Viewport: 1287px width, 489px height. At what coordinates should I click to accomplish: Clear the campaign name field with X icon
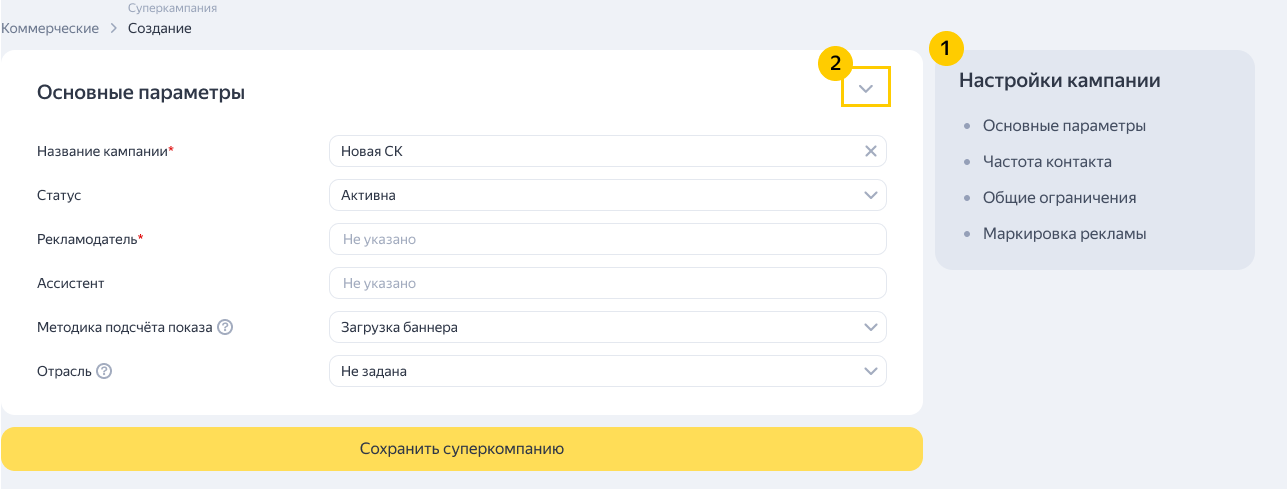tap(870, 151)
